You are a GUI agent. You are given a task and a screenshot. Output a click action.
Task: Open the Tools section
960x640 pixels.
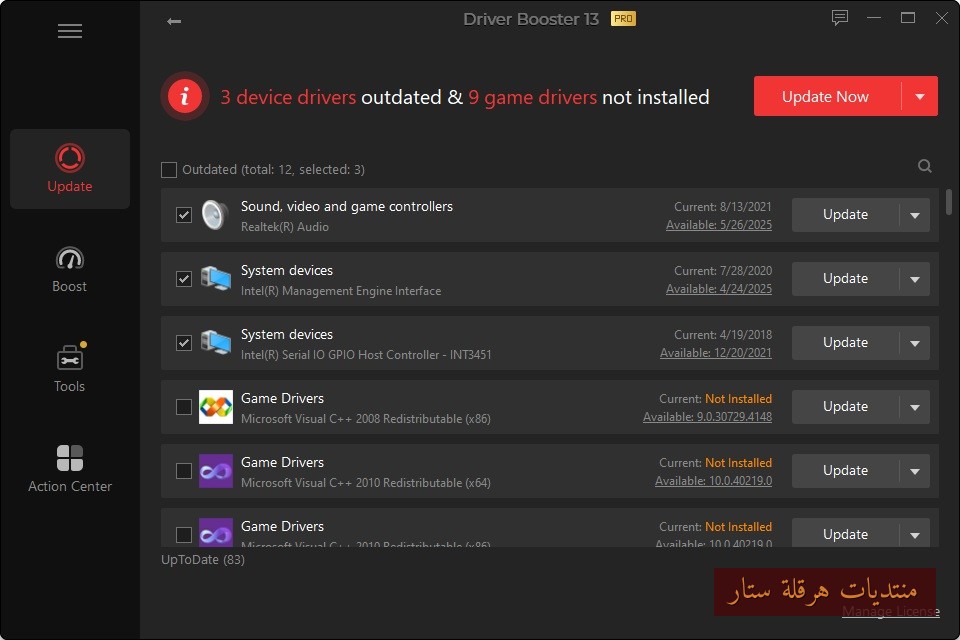[x=70, y=367]
